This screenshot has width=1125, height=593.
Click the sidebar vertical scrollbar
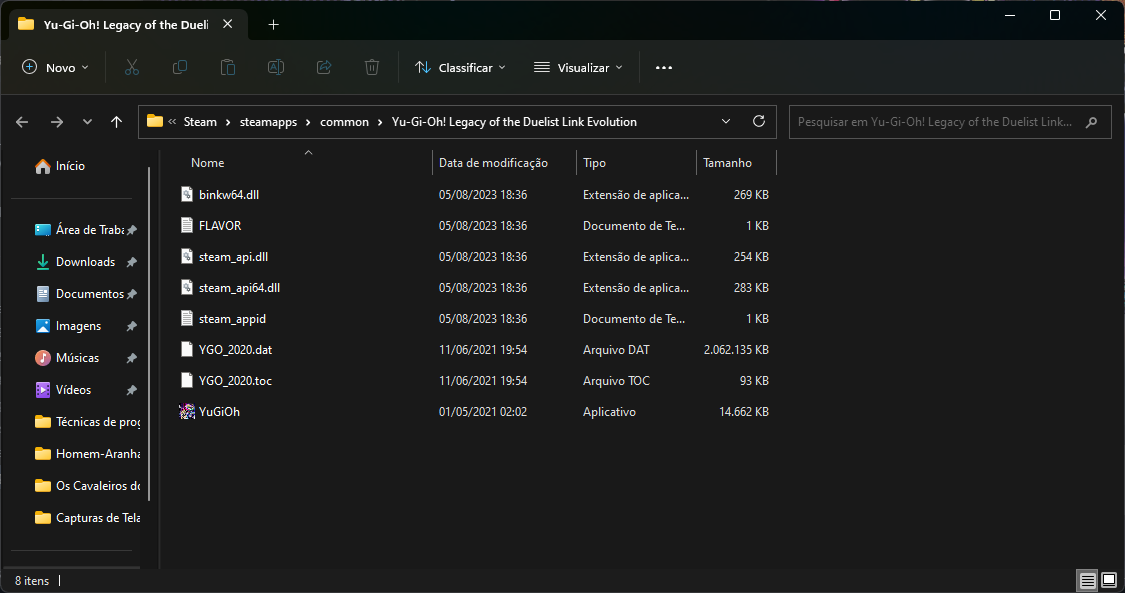[x=149, y=333]
